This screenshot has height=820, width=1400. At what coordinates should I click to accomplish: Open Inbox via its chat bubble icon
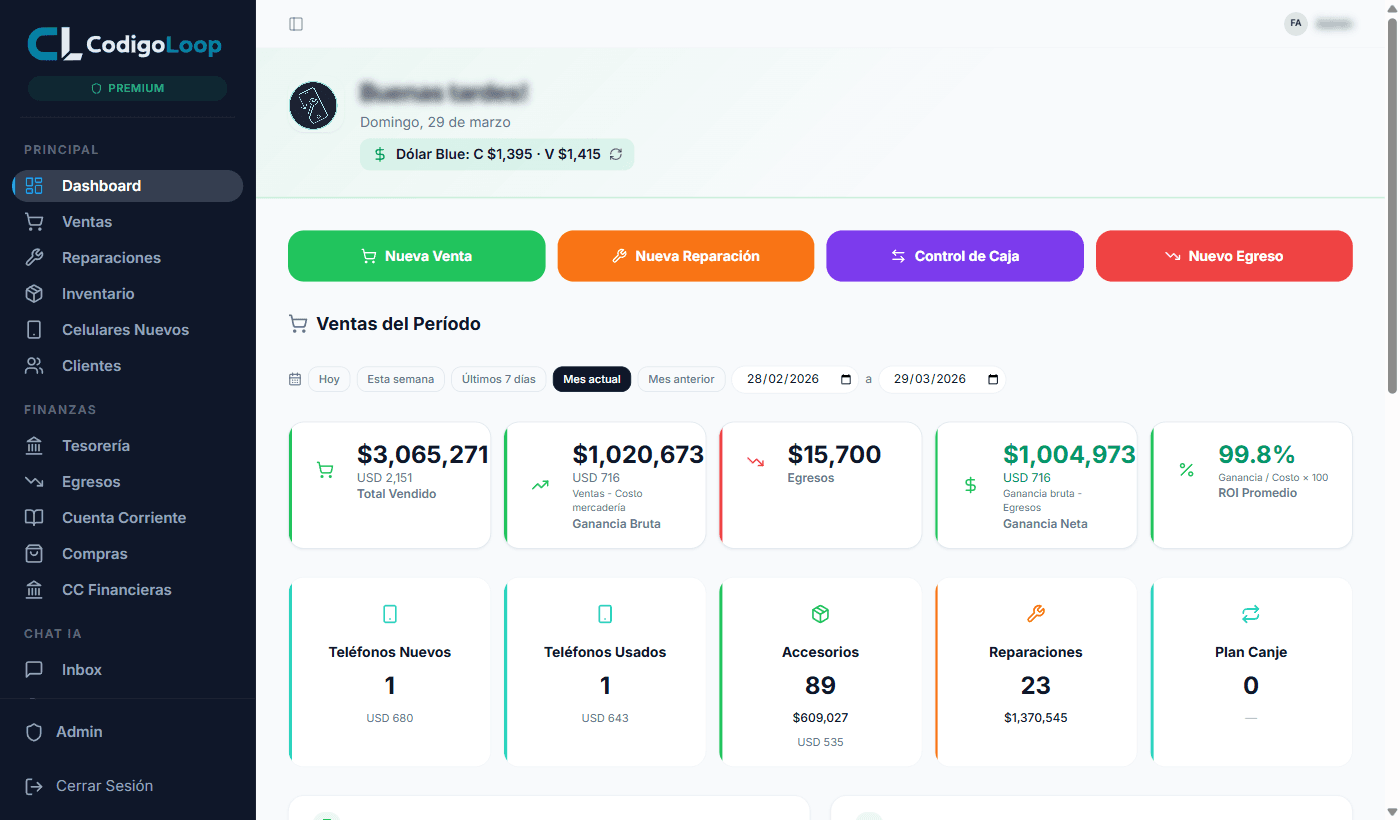coord(34,669)
